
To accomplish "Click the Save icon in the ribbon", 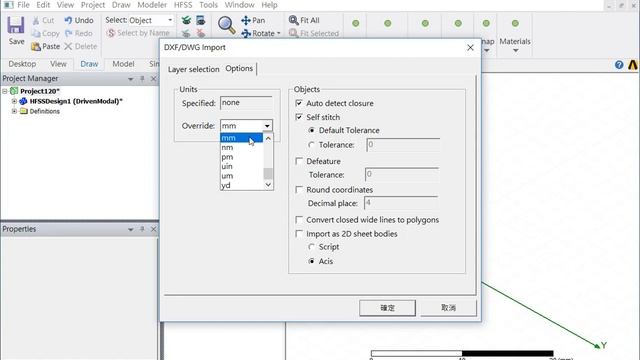I will (x=16, y=25).
